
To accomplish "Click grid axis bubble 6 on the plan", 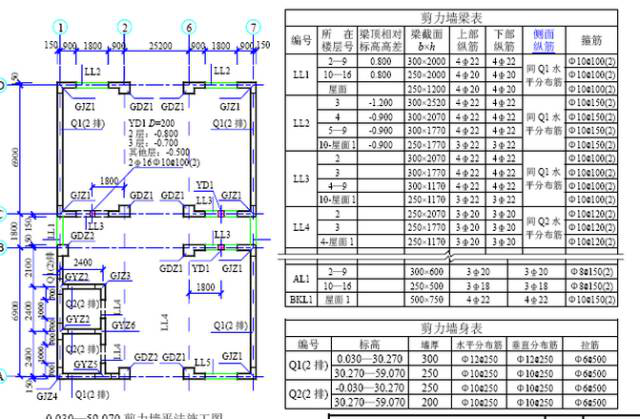I will click(x=189, y=28).
